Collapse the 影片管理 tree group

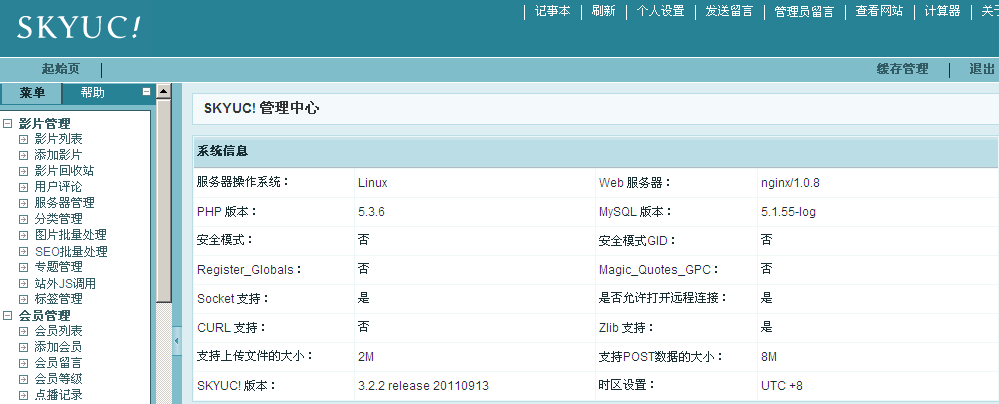pyautogui.click(x=8, y=124)
